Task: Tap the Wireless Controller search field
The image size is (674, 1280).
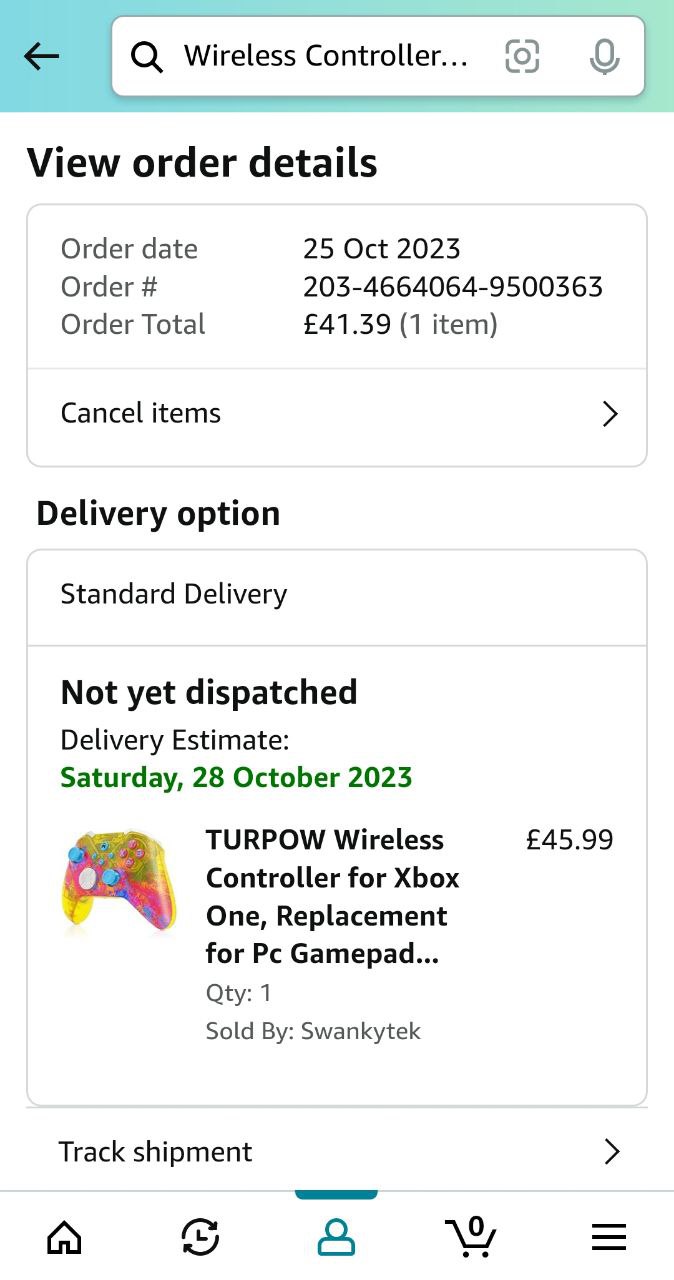Action: pos(325,57)
